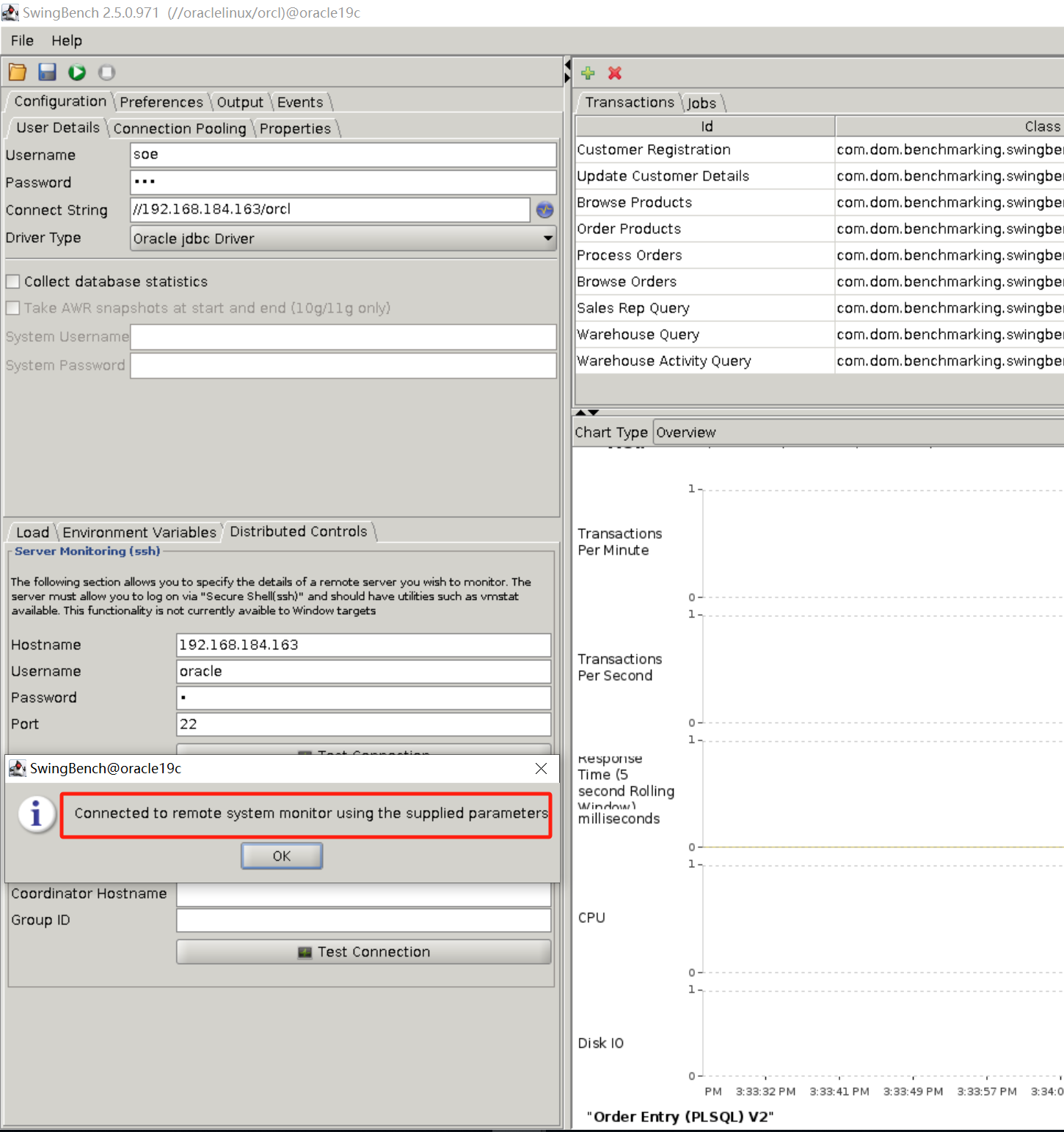This screenshot has width=1064, height=1132.
Task: Click the Coordinator Hostname field
Action: (x=364, y=894)
